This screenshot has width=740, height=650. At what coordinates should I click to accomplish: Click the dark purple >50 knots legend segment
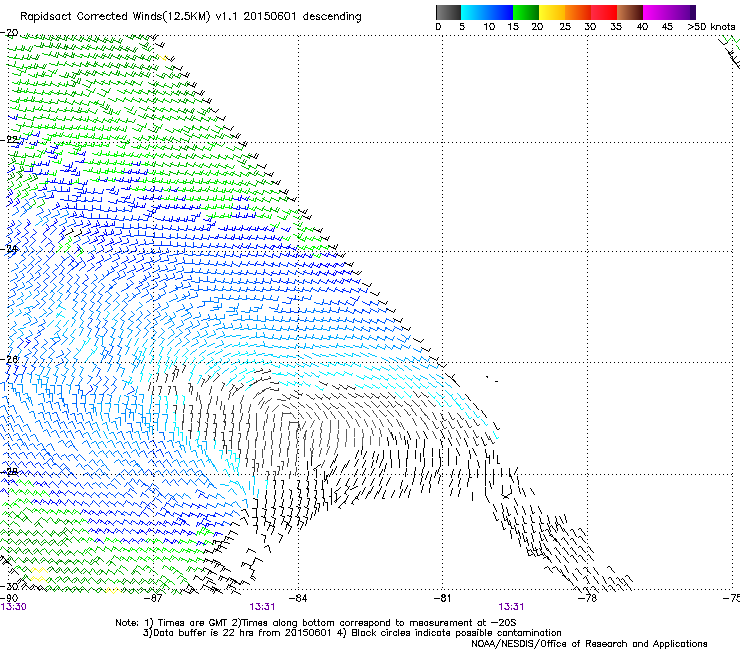692,12
